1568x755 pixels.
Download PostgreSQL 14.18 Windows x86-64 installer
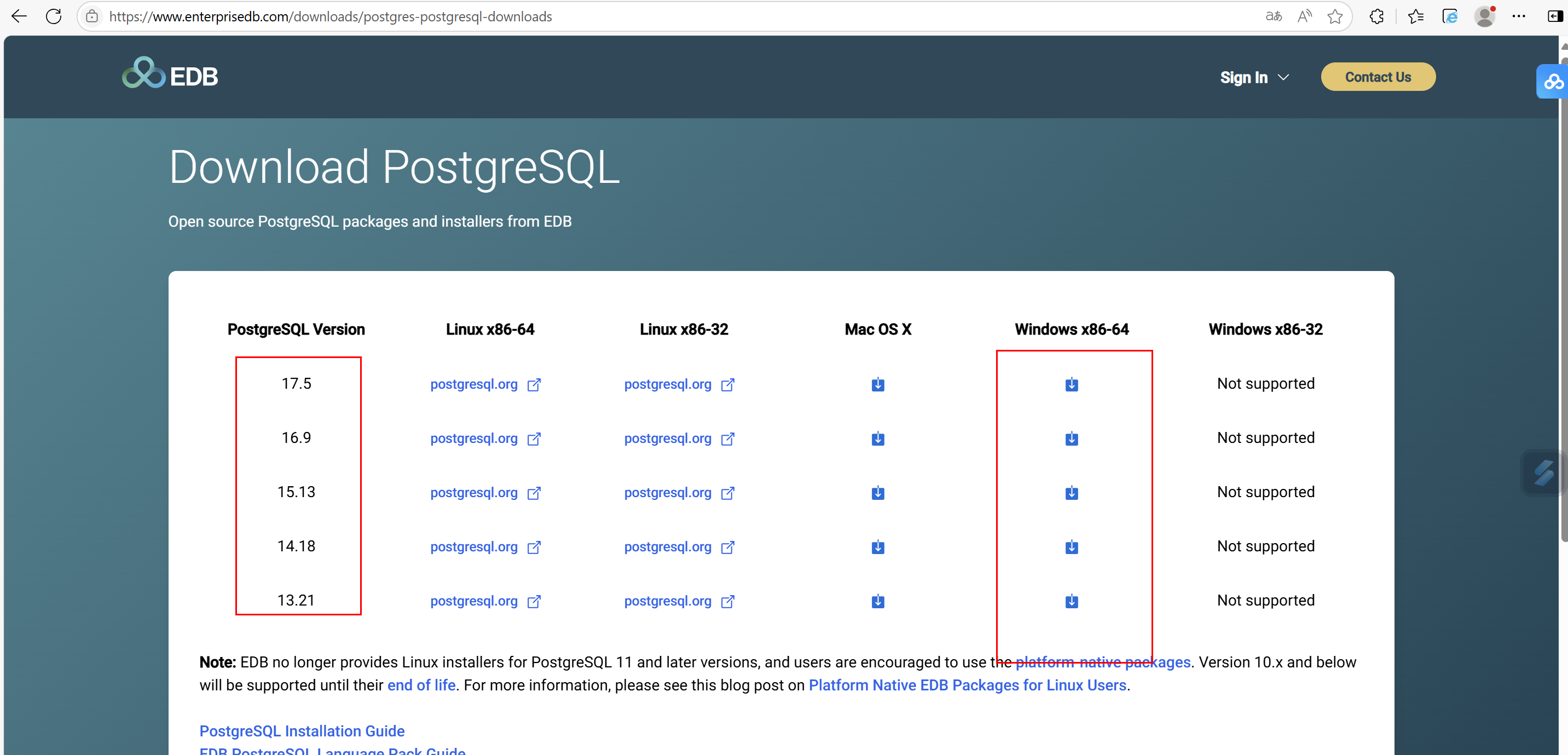pos(1071,547)
